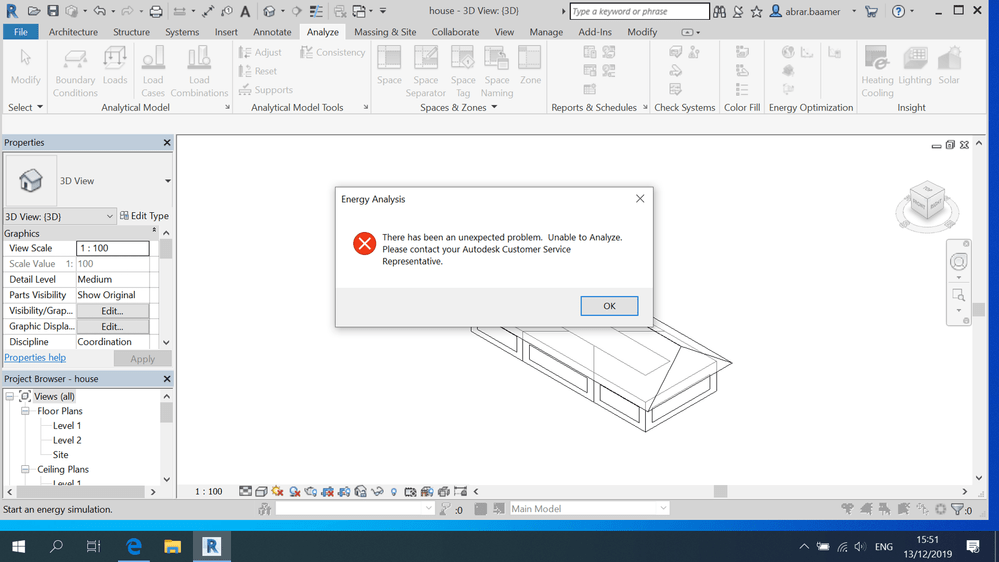This screenshot has height=562, width=999.
Task: Open the File menu tab
Action: (20, 32)
